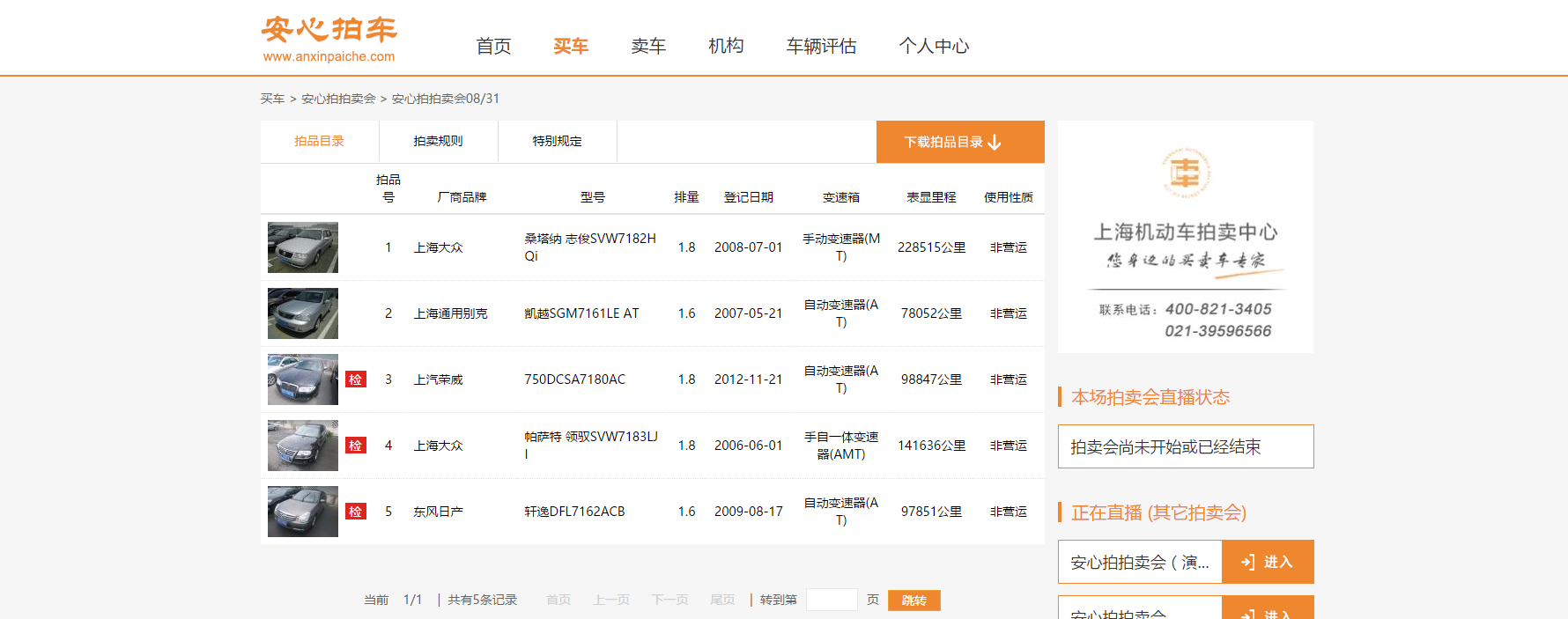
Task: Click the 上一页 pagination link
Action: [x=611, y=600]
